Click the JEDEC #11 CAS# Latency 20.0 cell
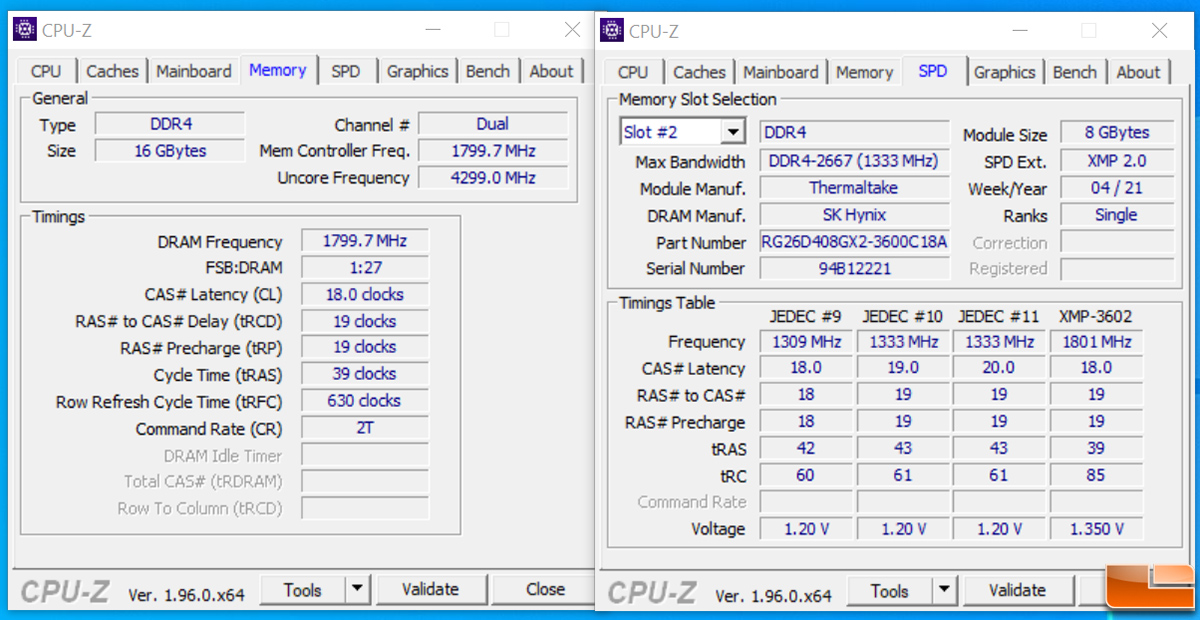This screenshot has width=1200, height=620. pyautogui.click(x=999, y=368)
